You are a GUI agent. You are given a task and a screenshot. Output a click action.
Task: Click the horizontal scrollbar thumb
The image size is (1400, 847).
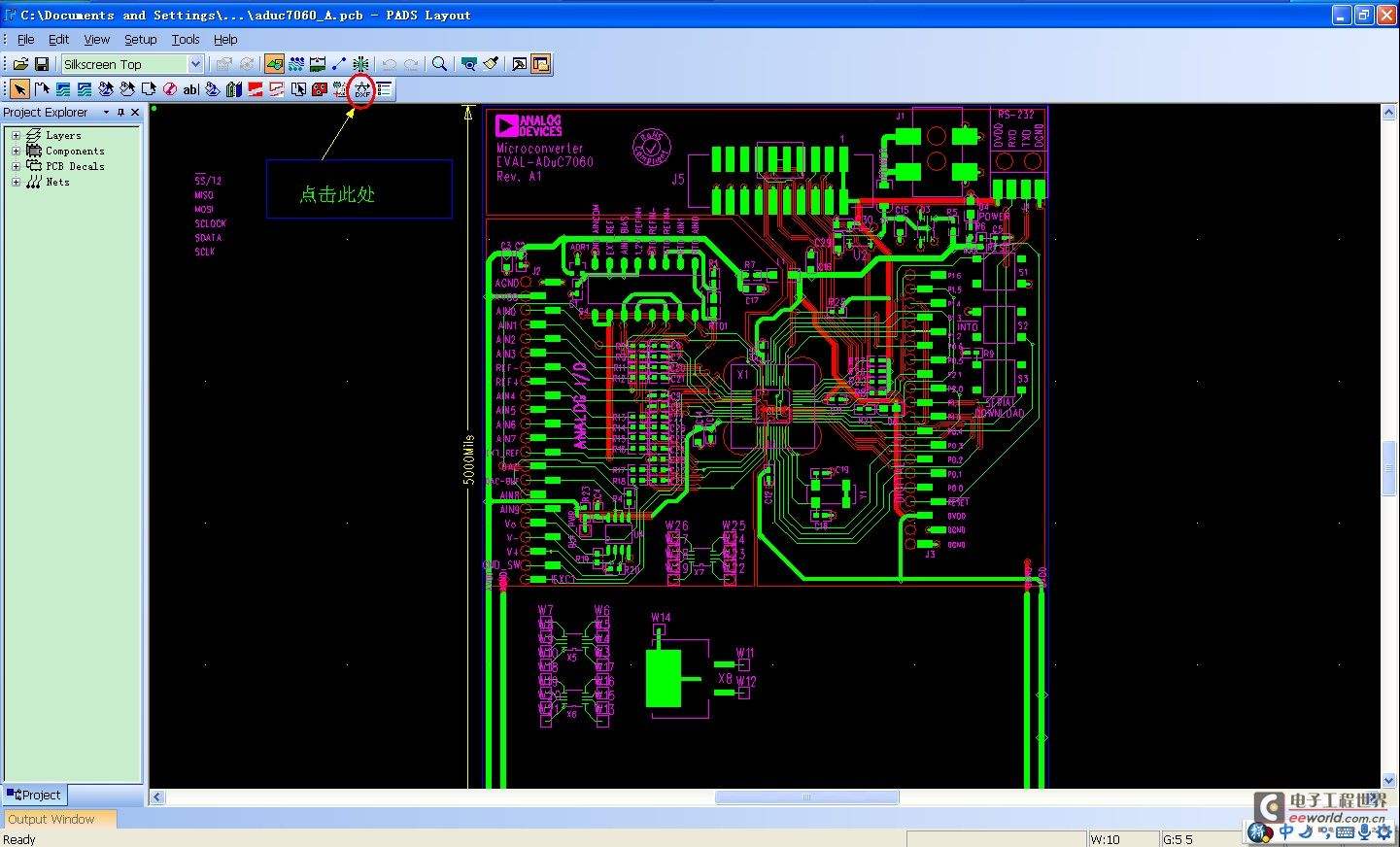tap(806, 797)
